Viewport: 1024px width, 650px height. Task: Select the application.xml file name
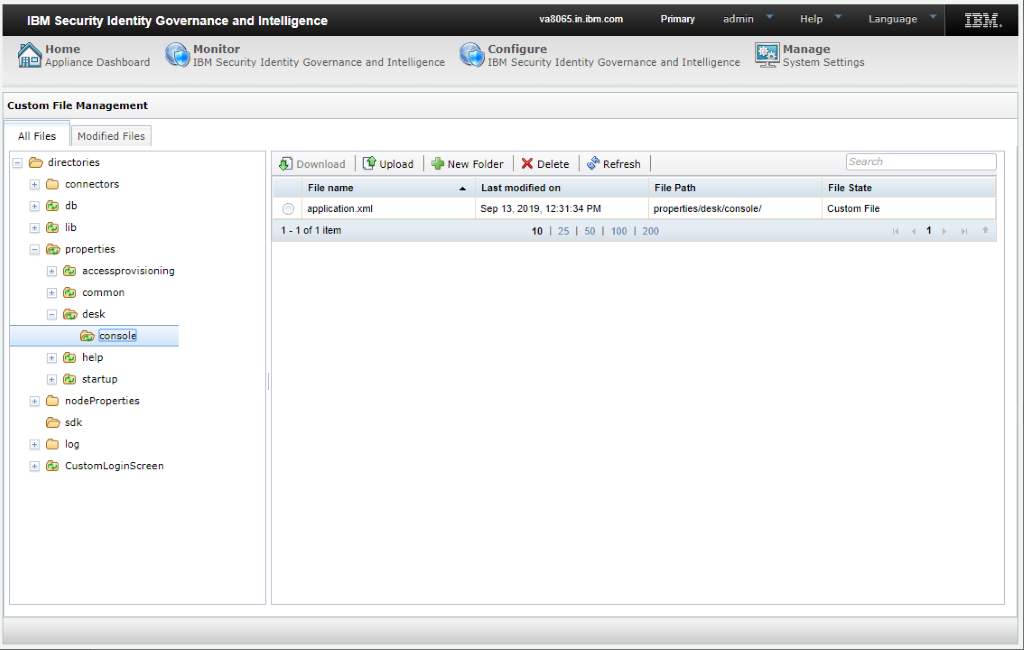click(340, 209)
